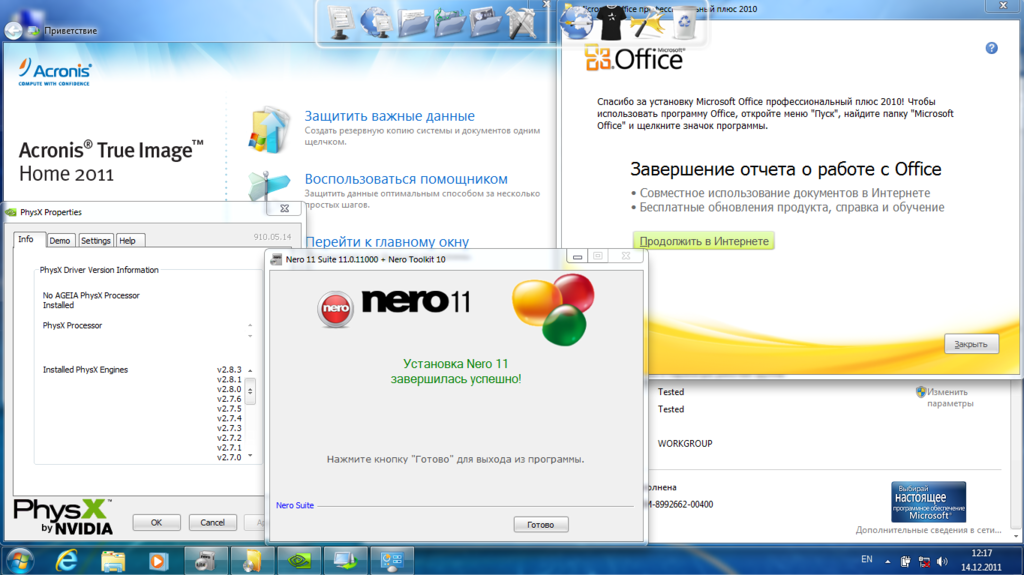Click the network disconnected tray icon
This screenshot has width=1024, height=575.
click(x=924, y=561)
